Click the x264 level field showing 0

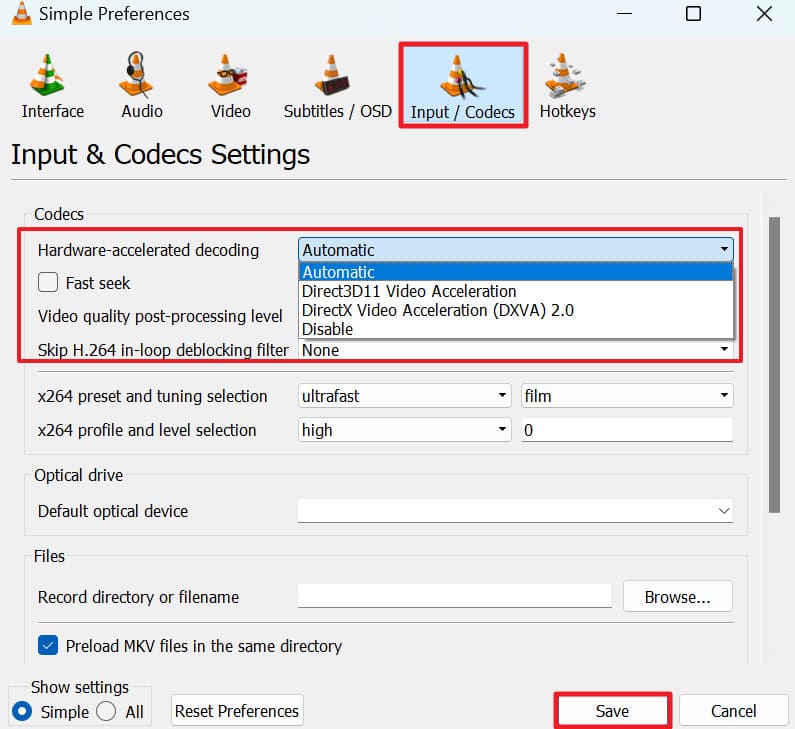point(627,430)
